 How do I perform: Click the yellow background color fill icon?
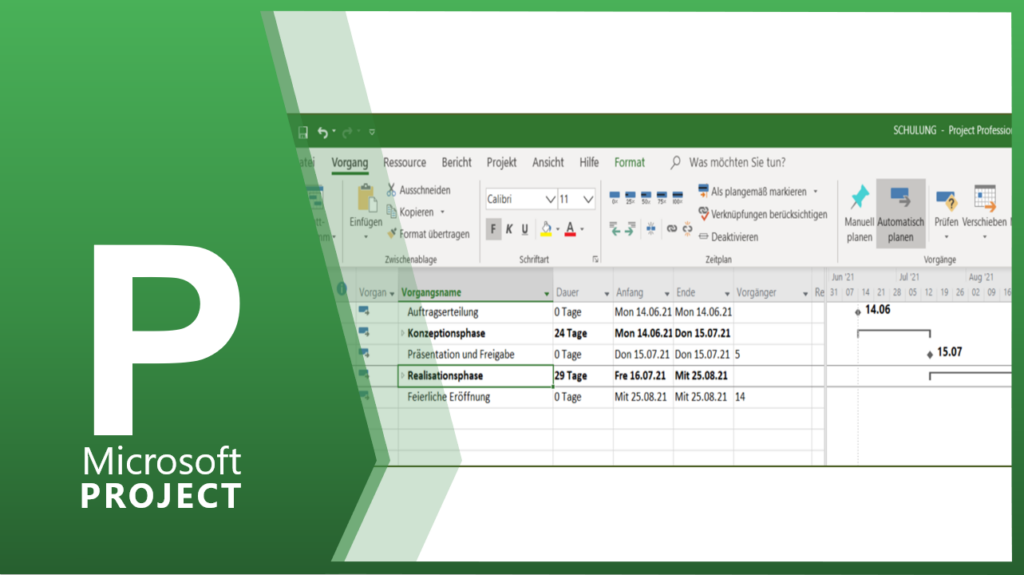point(546,229)
